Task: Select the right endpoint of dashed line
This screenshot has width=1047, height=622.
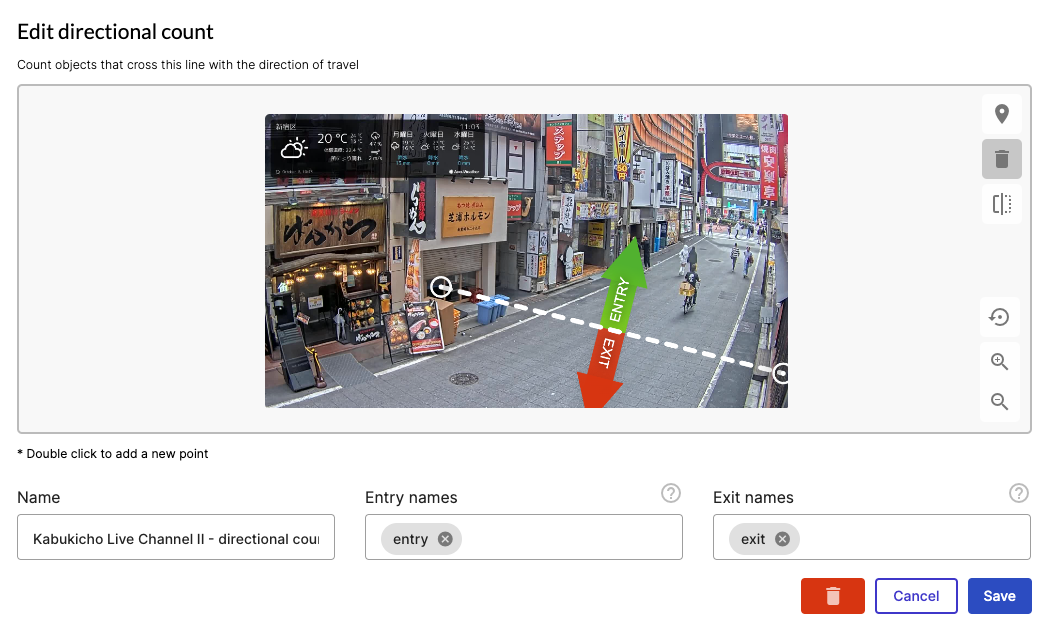Action: click(x=781, y=374)
